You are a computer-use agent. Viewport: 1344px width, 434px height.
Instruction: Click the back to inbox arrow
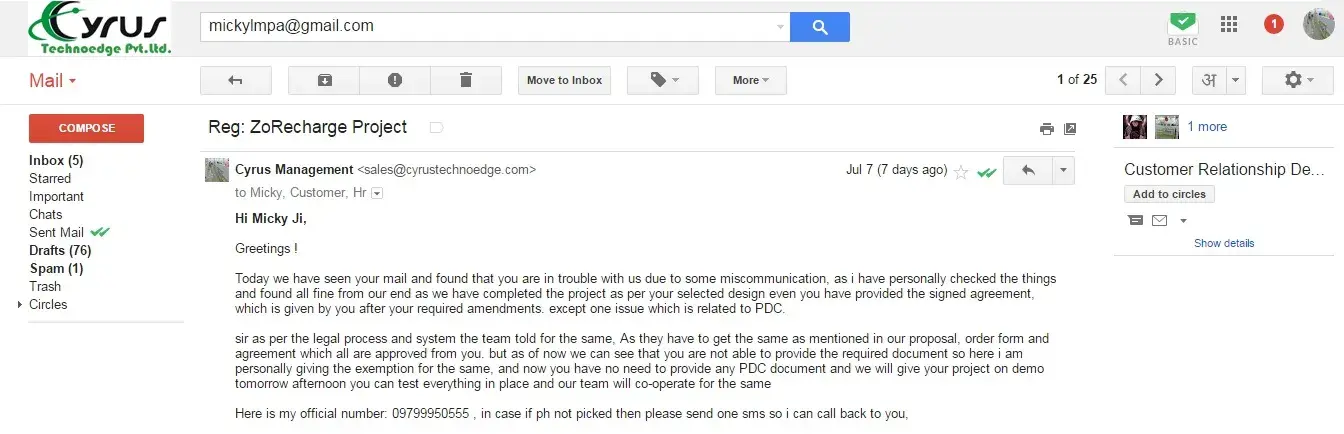[x=236, y=80]
